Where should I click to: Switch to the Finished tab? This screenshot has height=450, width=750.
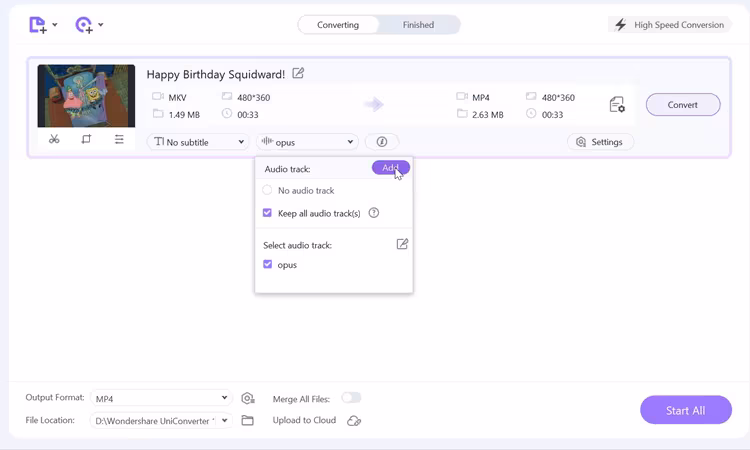coord(418,25)
